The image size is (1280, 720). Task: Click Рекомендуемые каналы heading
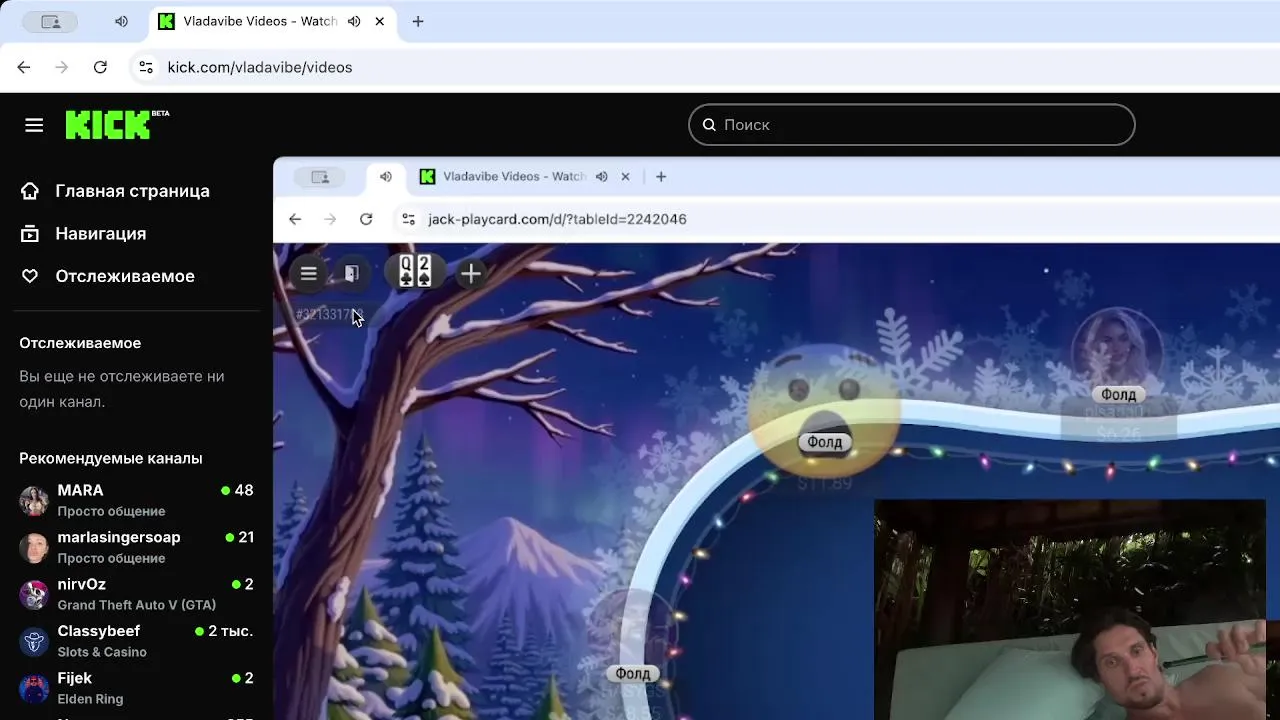(111, 458)
